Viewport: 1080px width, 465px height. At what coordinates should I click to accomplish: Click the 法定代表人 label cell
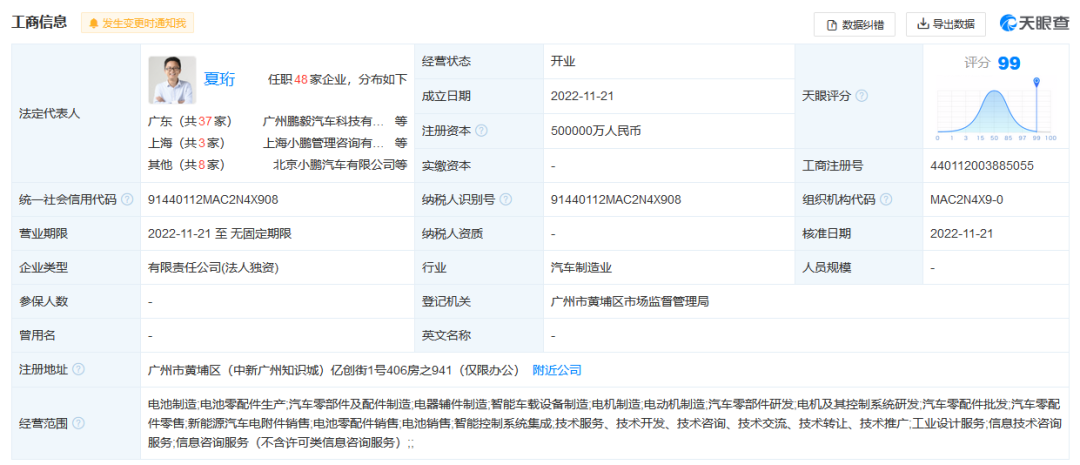point(76,114)
